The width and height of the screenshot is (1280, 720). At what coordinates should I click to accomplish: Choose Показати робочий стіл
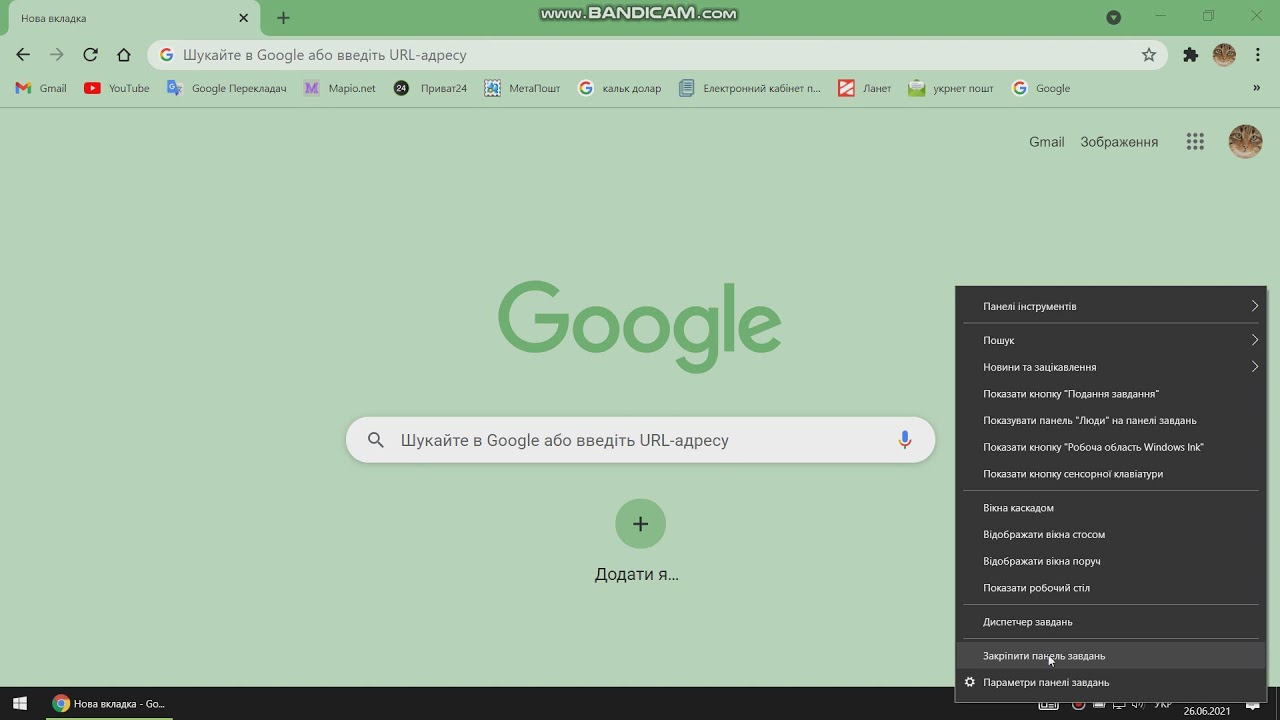tap(1111, 588)
